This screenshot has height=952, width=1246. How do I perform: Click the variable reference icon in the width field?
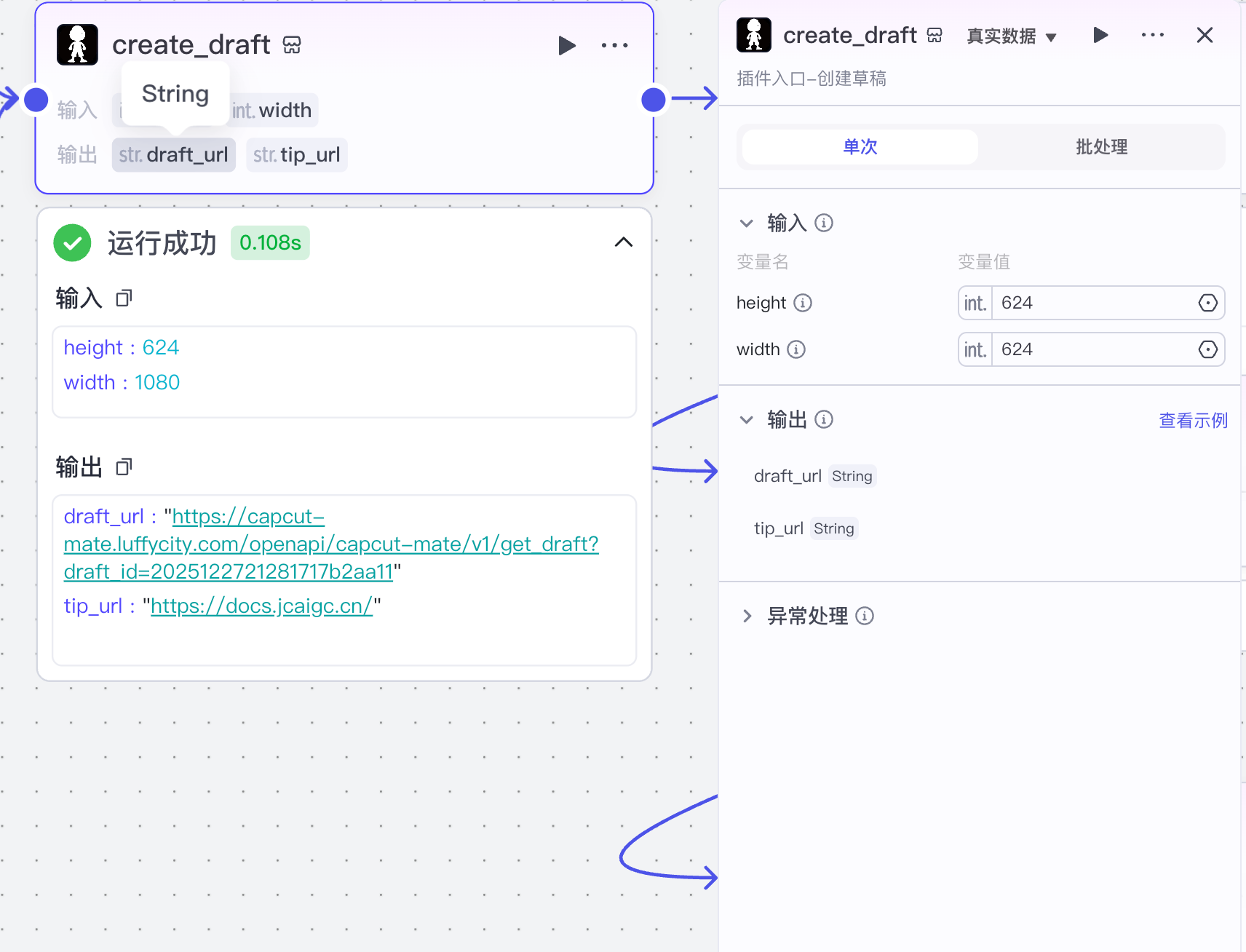click(1206, 349)
